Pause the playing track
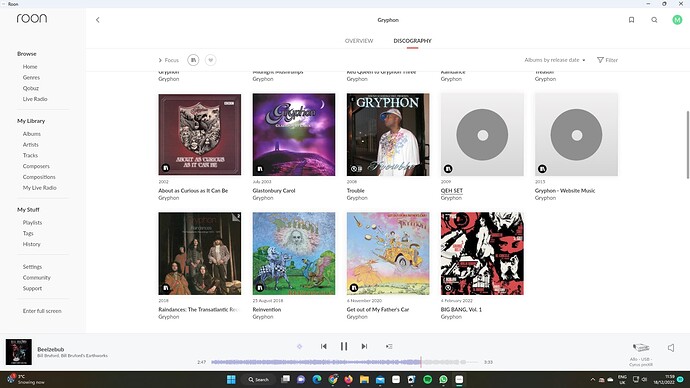This screenshot has height=388, width=690. [344, 346]
